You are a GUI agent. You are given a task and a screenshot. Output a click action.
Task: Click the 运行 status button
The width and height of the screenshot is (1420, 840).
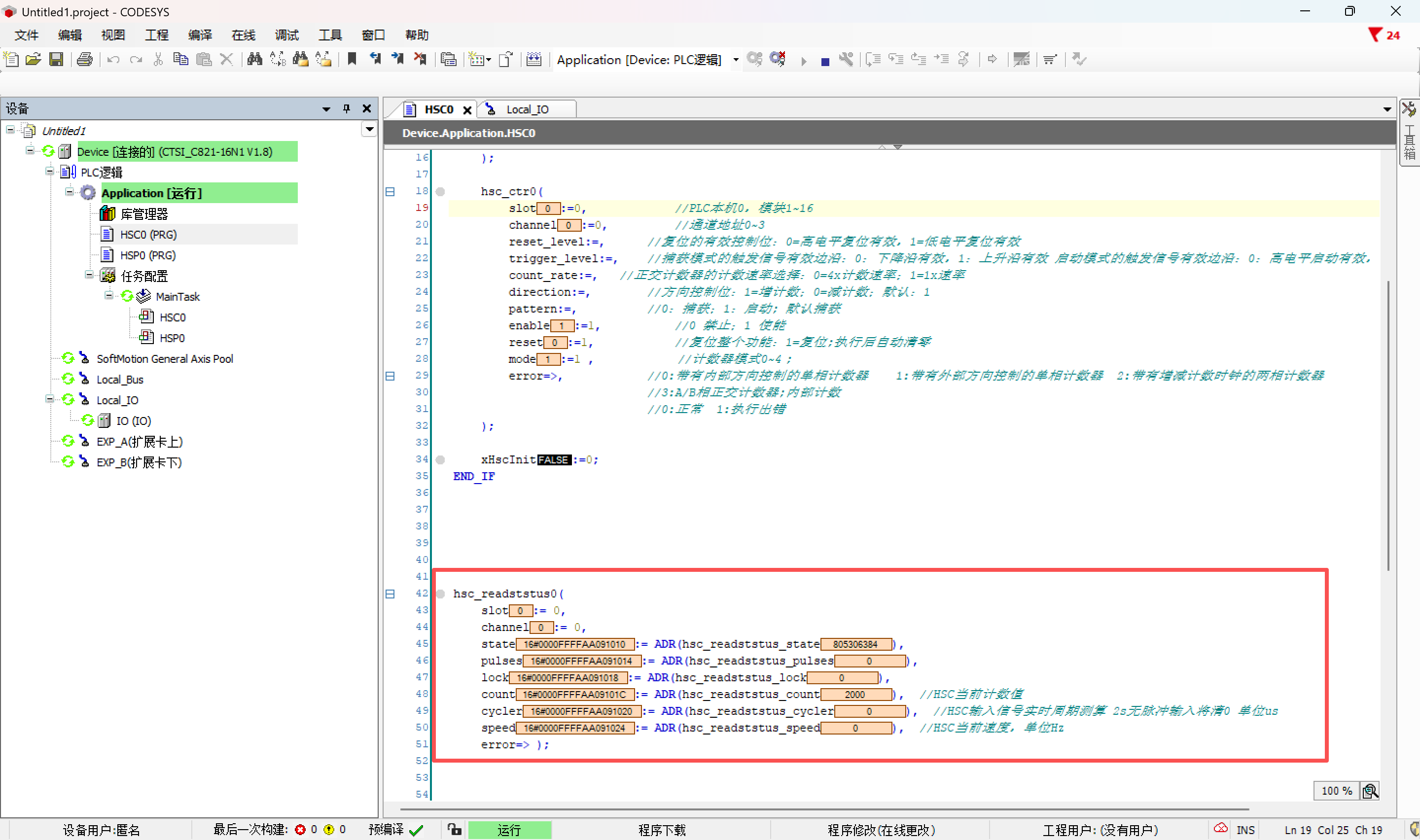(x=509, y=830)
